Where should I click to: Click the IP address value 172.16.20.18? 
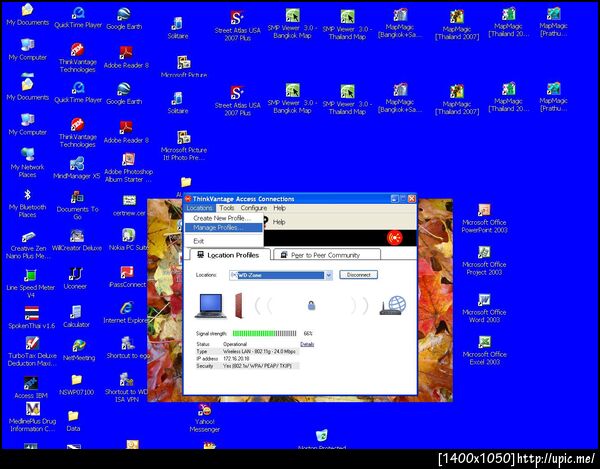point(236,358)
